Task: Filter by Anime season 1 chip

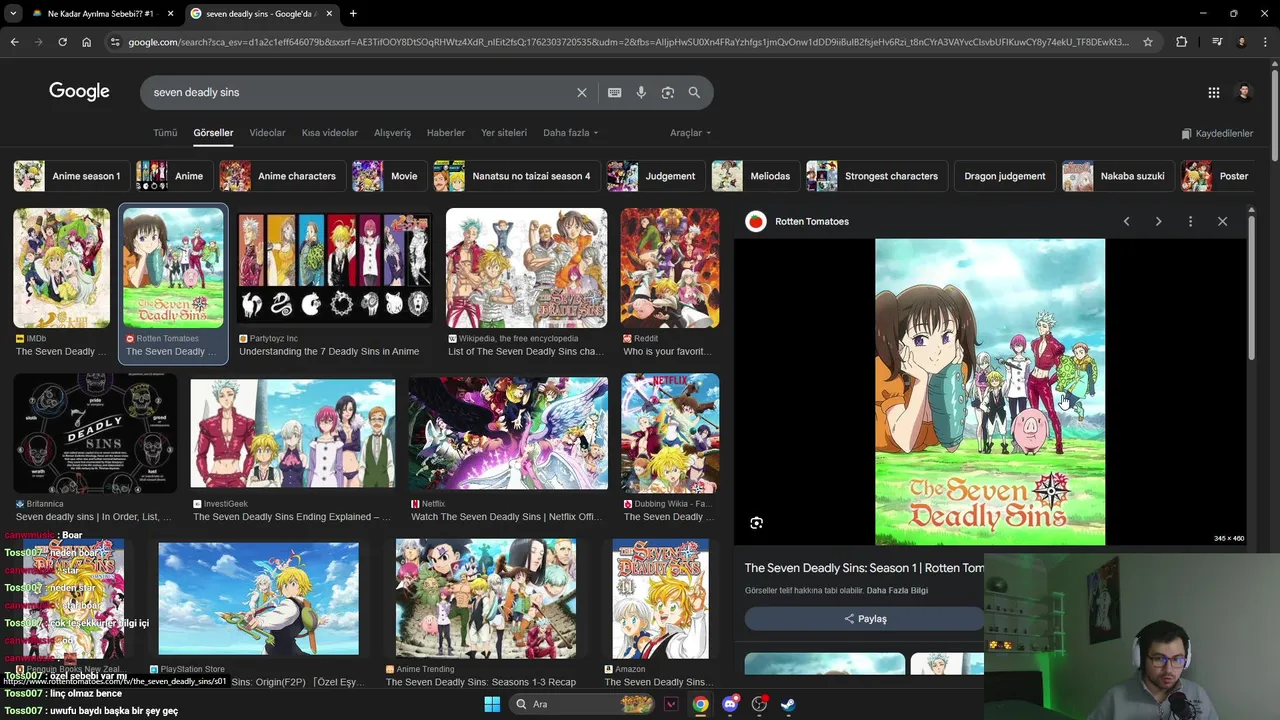Action: pos(70,176)
